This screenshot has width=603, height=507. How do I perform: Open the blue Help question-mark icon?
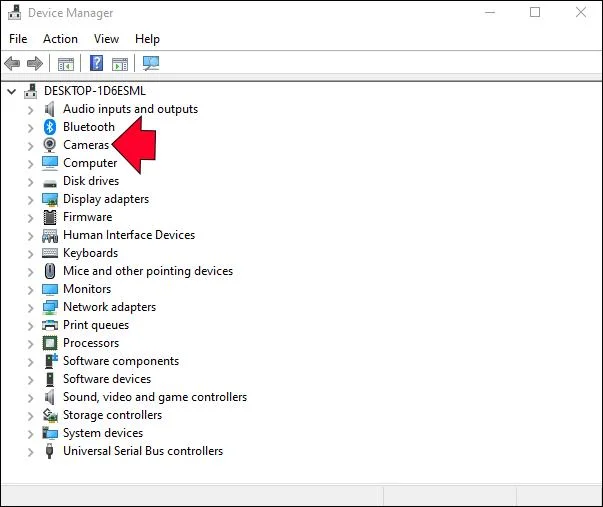click(96, 63)
